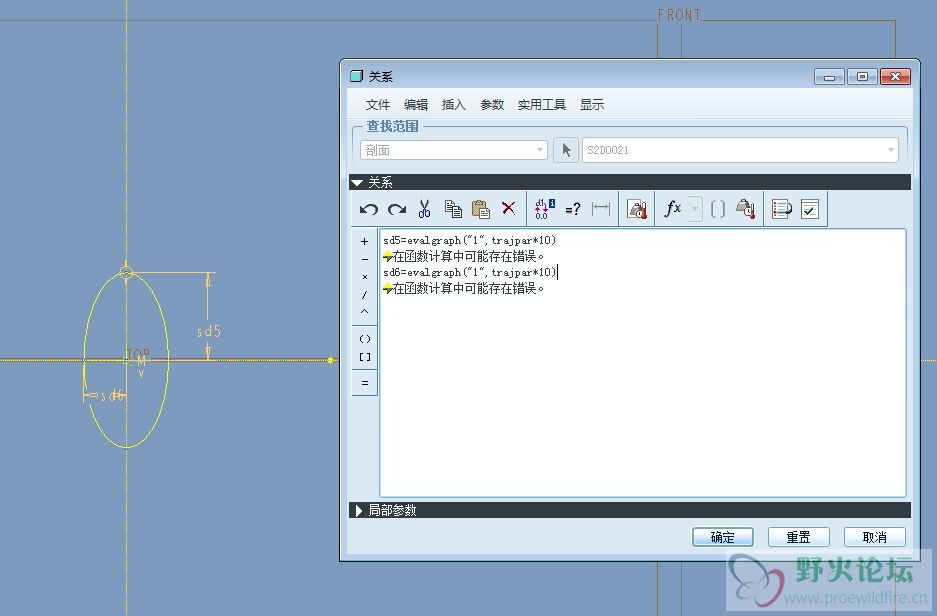Image resolution: width=937 pixels, height=616 pixels.
Task: Insert parentheses into the relation
Action: [x=365, y=339]
